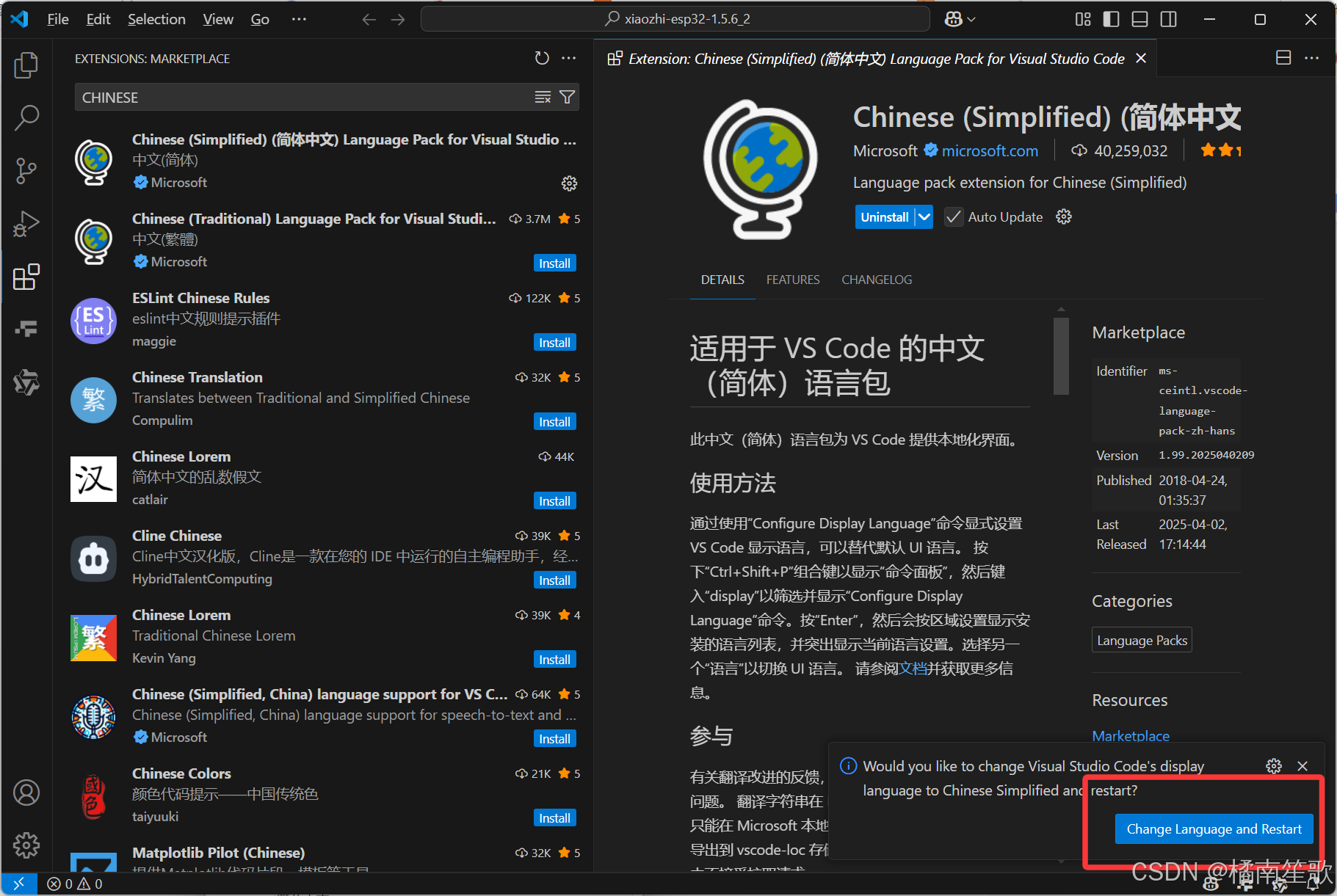Toggle the Auto Update checkbox
The width and height of the screenshot is (1337, 896).
[953, 217]
